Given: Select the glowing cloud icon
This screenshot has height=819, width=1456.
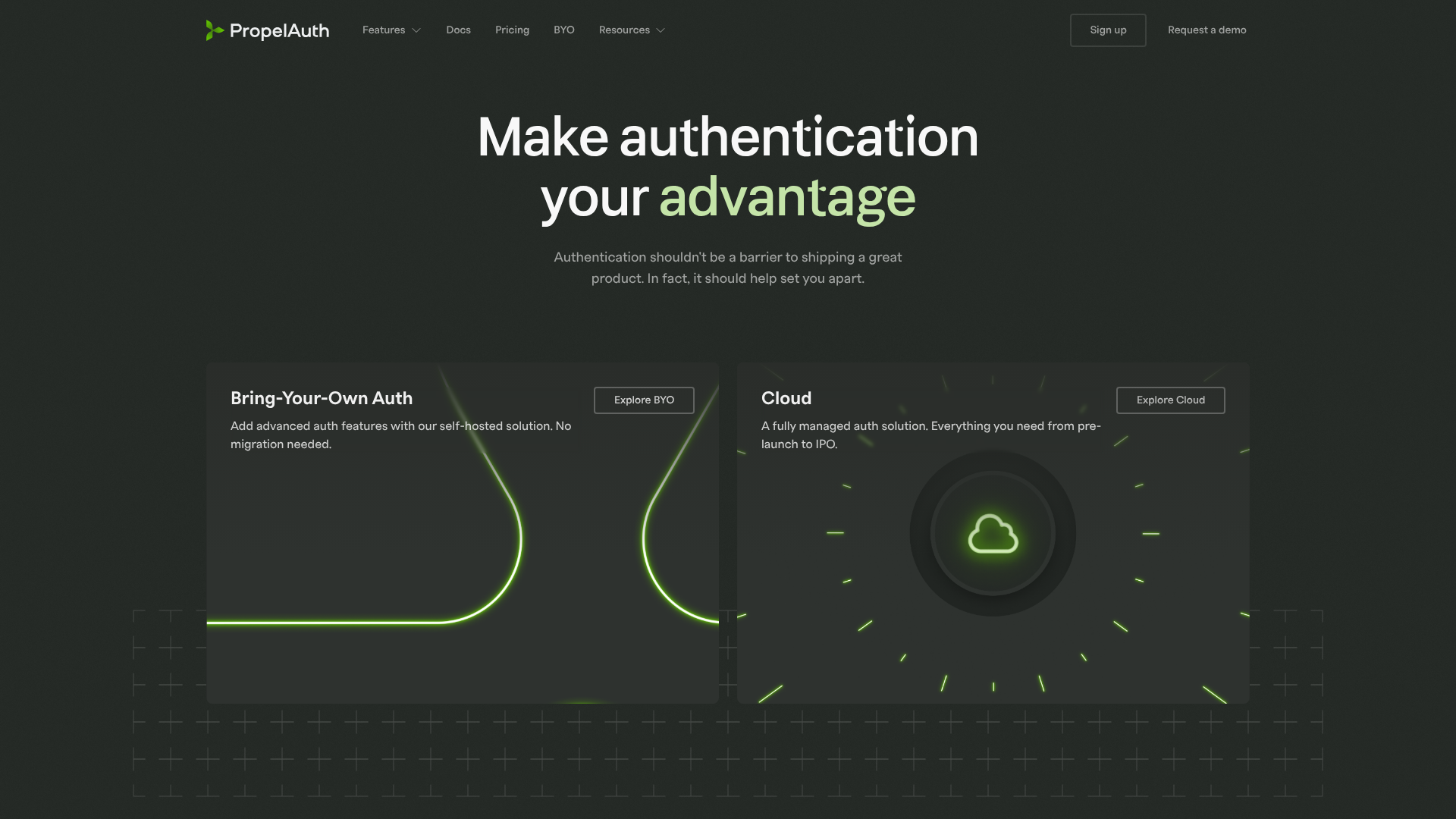Looking at the screenshot, I should click(993, 533).
